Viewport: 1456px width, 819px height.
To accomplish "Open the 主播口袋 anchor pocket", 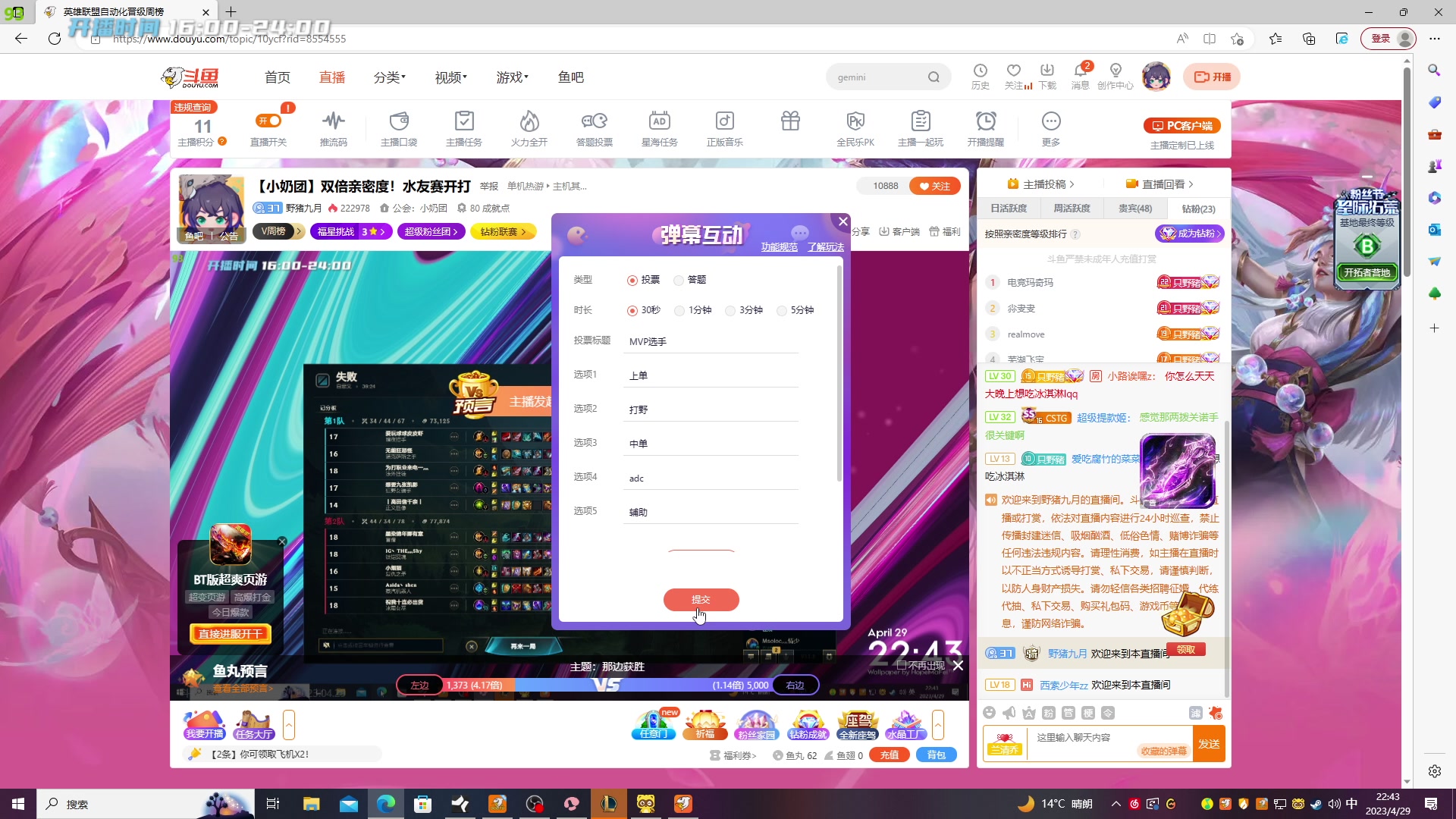I will [399, 127].
